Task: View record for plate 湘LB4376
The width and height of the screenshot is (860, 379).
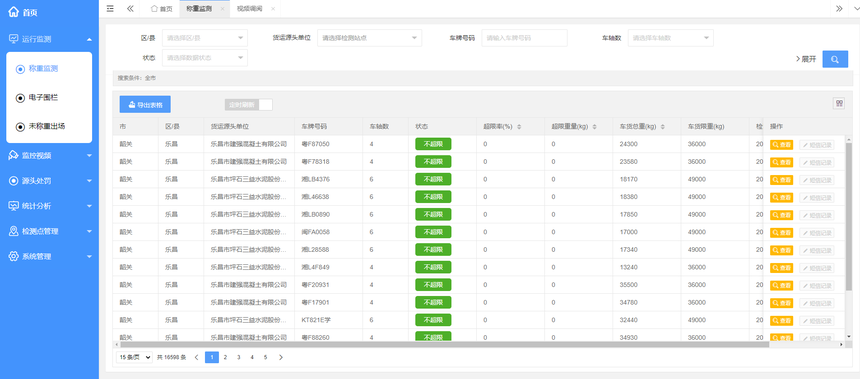Action: 781,180
